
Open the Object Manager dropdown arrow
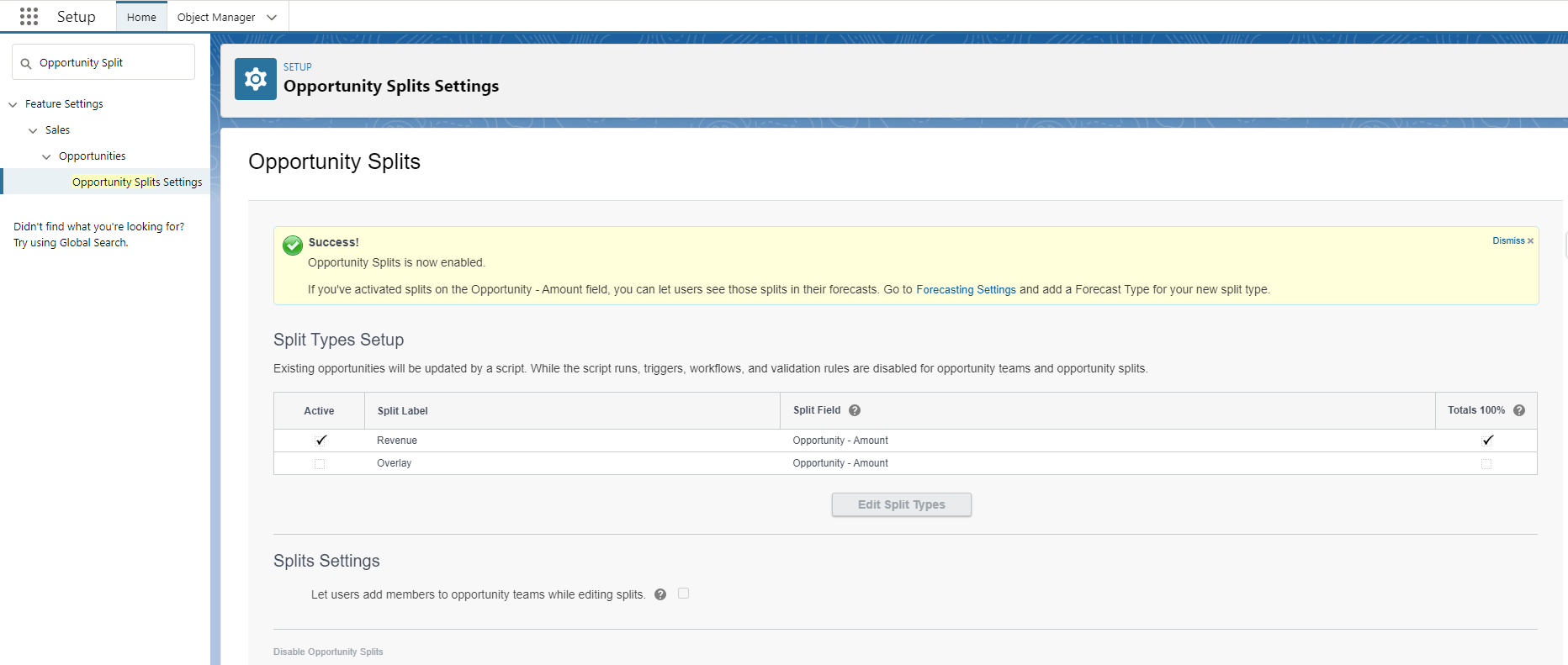272,18
